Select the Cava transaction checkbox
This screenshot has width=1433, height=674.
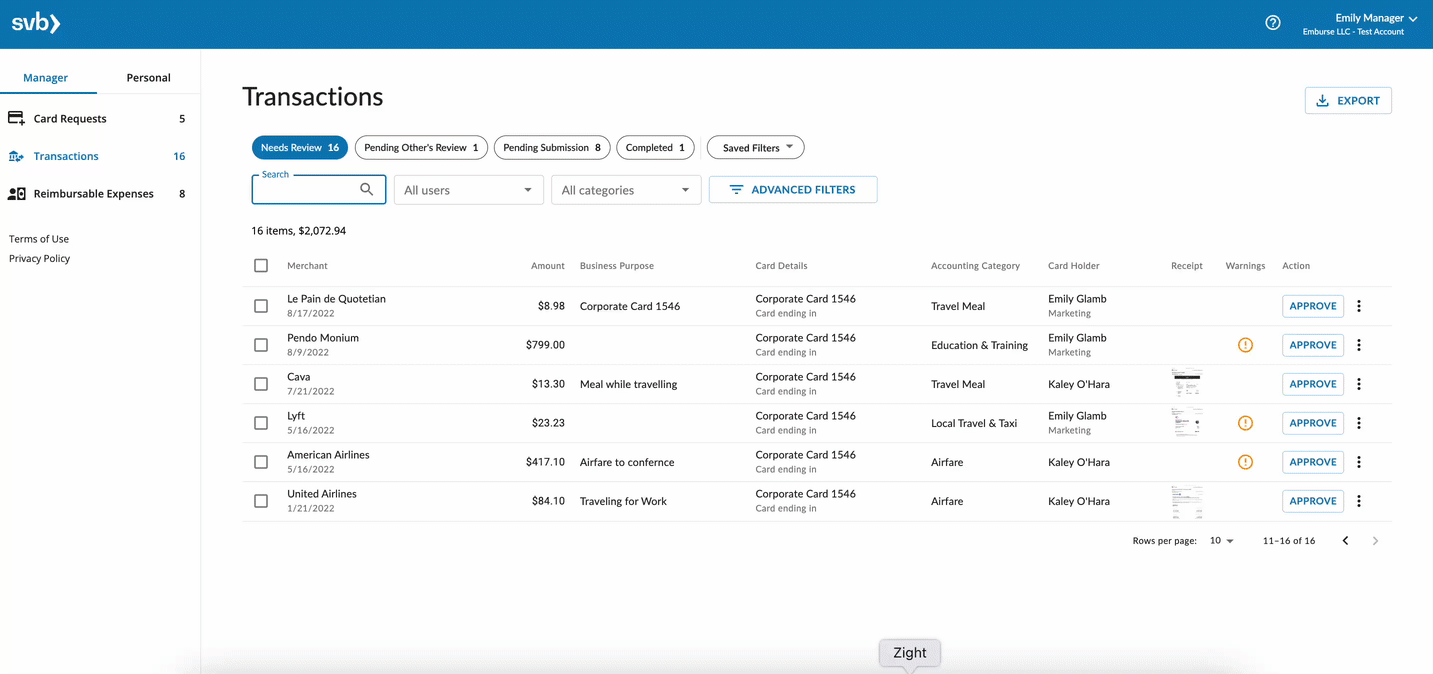pos(261,384)
